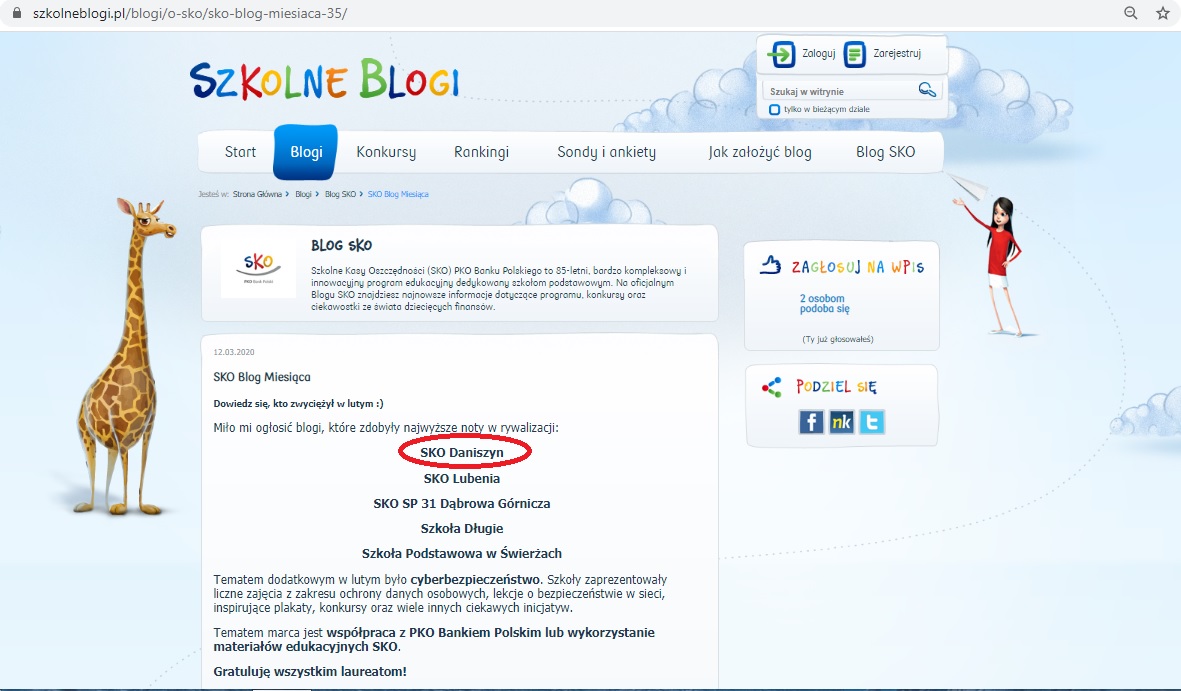This screenshot has height=691, width=1181.
Task: Go to Strona Główna breadcrumb
Action: (x=257, y=194)
